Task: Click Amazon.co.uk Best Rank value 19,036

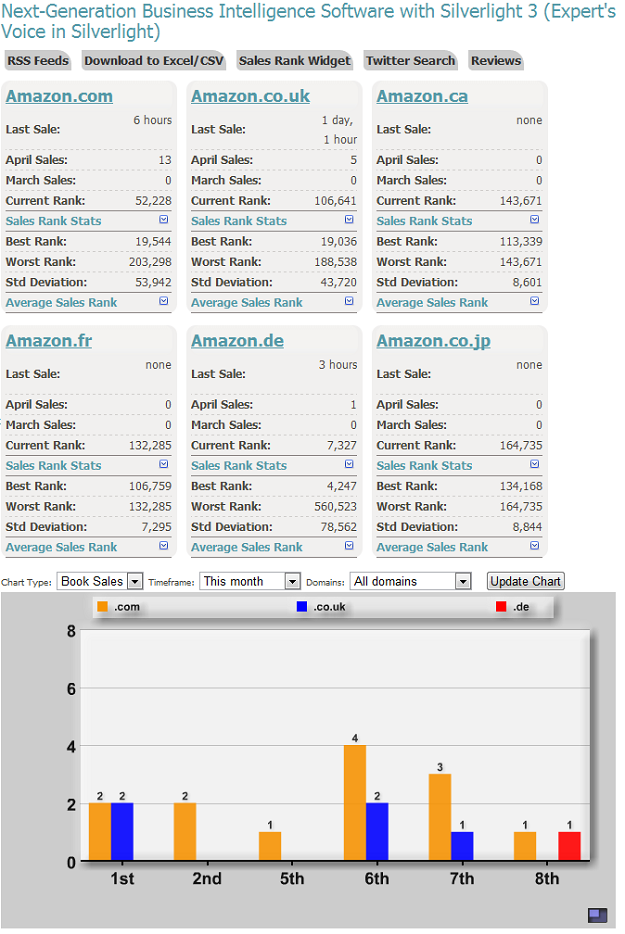Action: click(338, 242)
